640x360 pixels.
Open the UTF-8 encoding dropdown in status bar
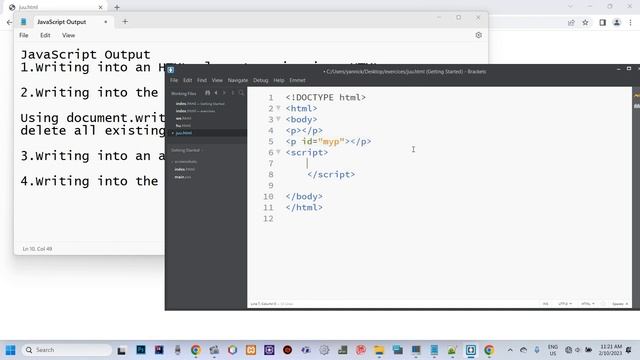(x=564, y=304)
